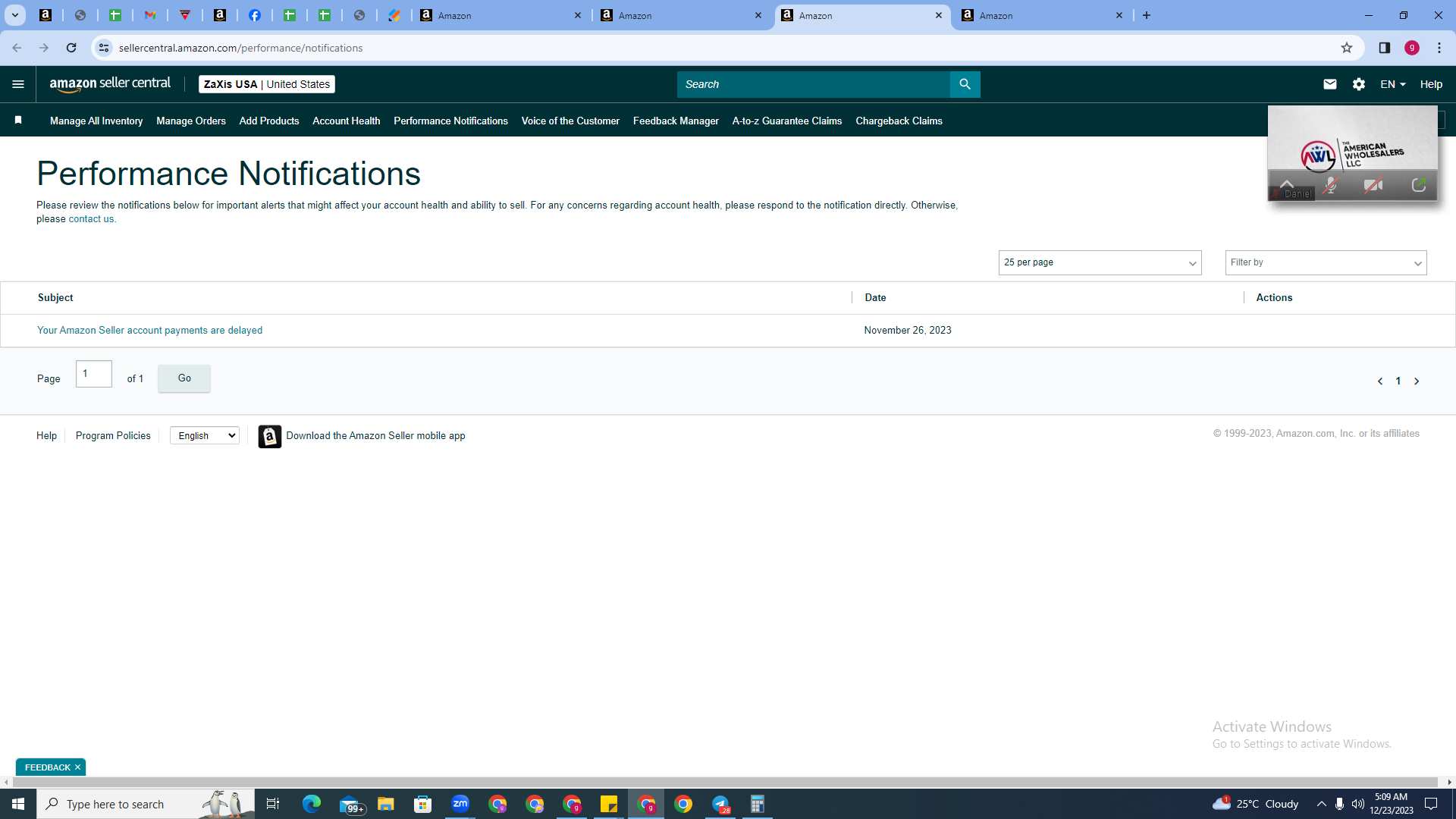The image size is (1456, 819).
Task: Click Download the Amazon Seller mobile app link
Action: click(x=375, y=435)
